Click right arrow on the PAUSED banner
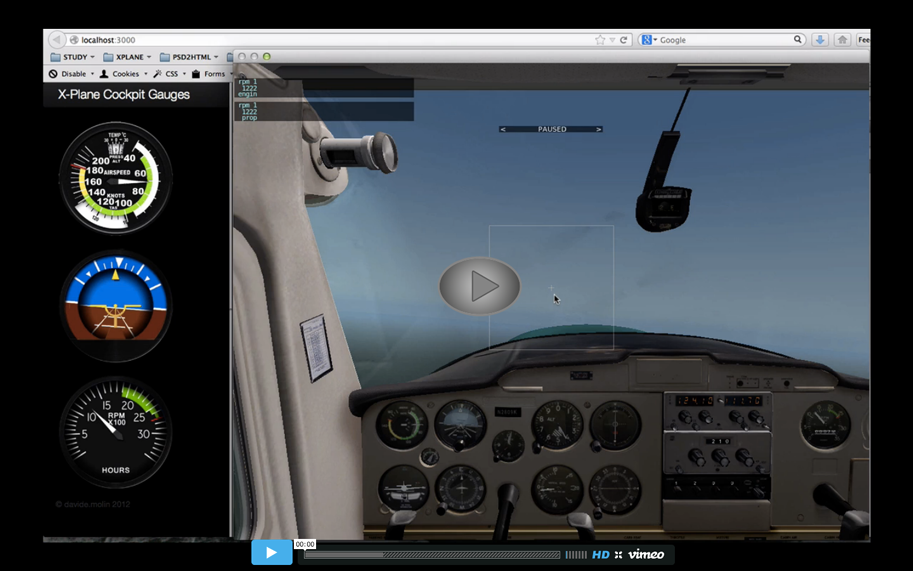Viewport: 913px width, 571px height. [599, 129]
